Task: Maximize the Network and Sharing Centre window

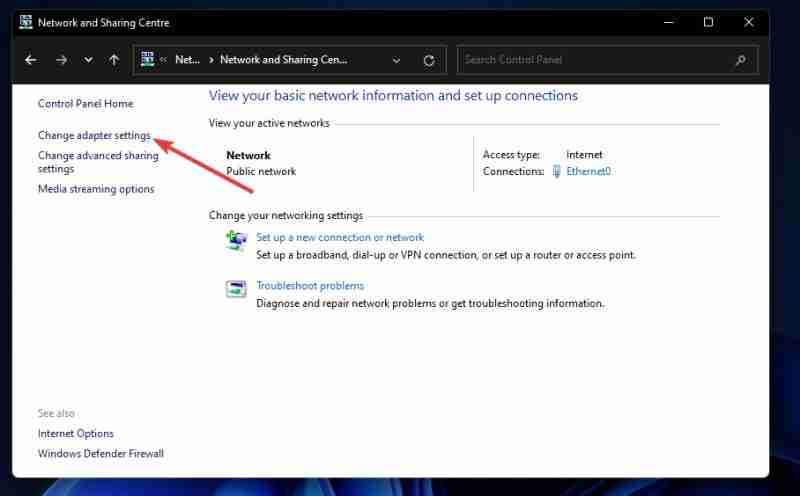Action: [x=708, y=22]
